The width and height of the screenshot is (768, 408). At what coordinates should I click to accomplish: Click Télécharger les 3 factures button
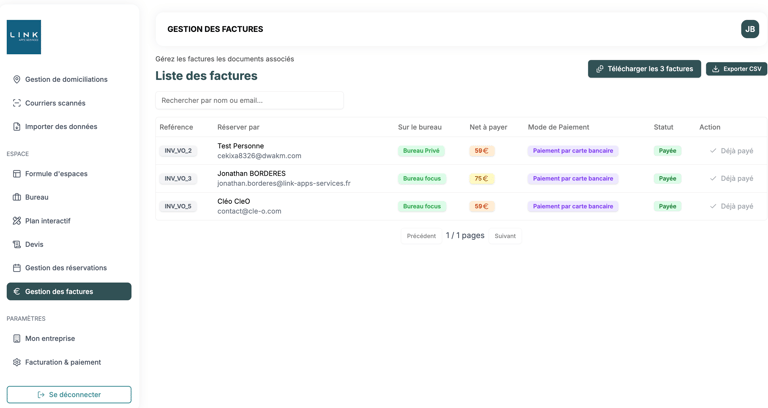(x=644, y=69)
